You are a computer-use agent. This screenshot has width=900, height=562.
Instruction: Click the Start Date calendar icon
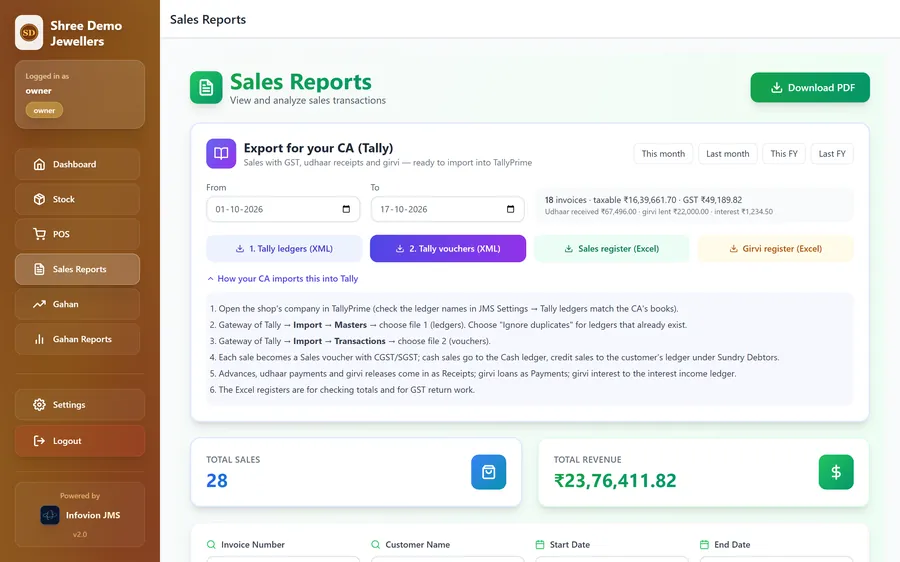click(540, 544)
